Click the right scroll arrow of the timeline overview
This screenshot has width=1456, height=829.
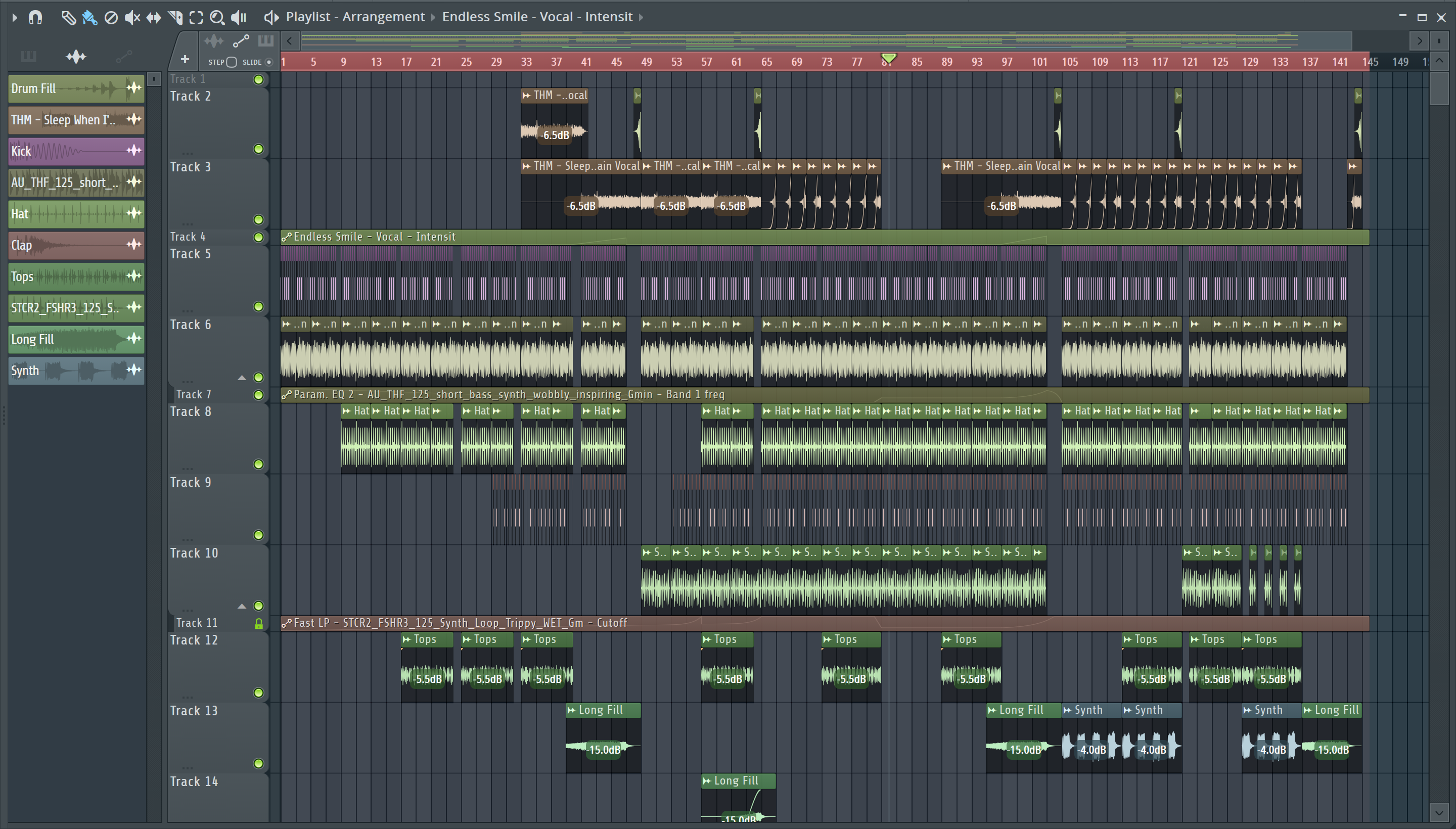pos(1420,41)
